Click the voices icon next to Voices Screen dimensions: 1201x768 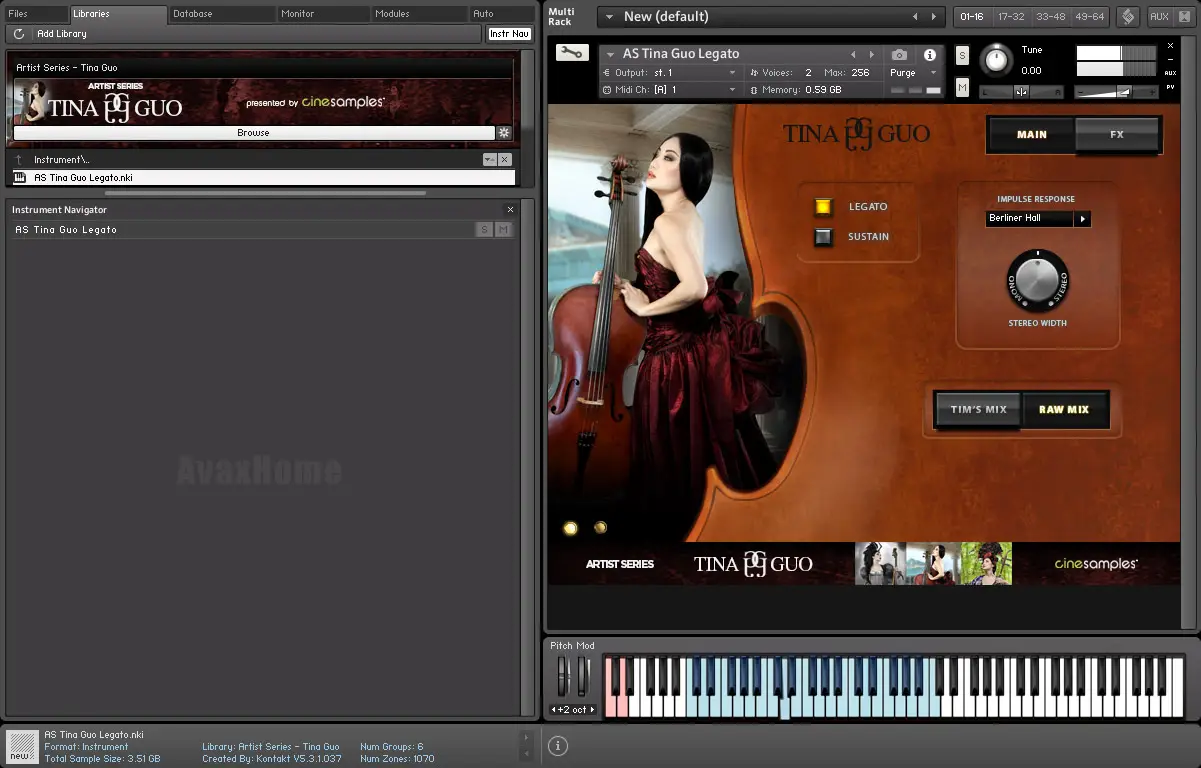tap(754, 73)
